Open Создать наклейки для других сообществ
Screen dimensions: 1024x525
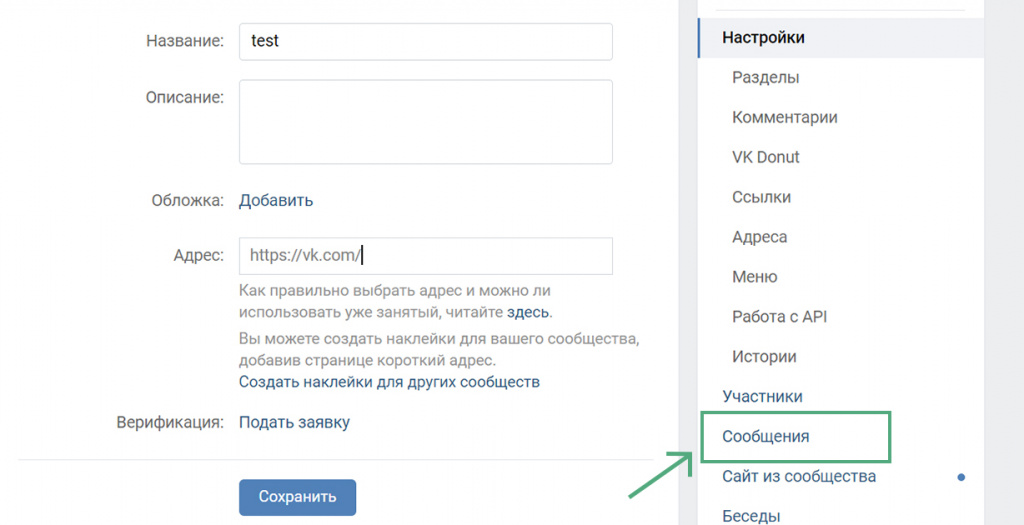click(389, 382)
